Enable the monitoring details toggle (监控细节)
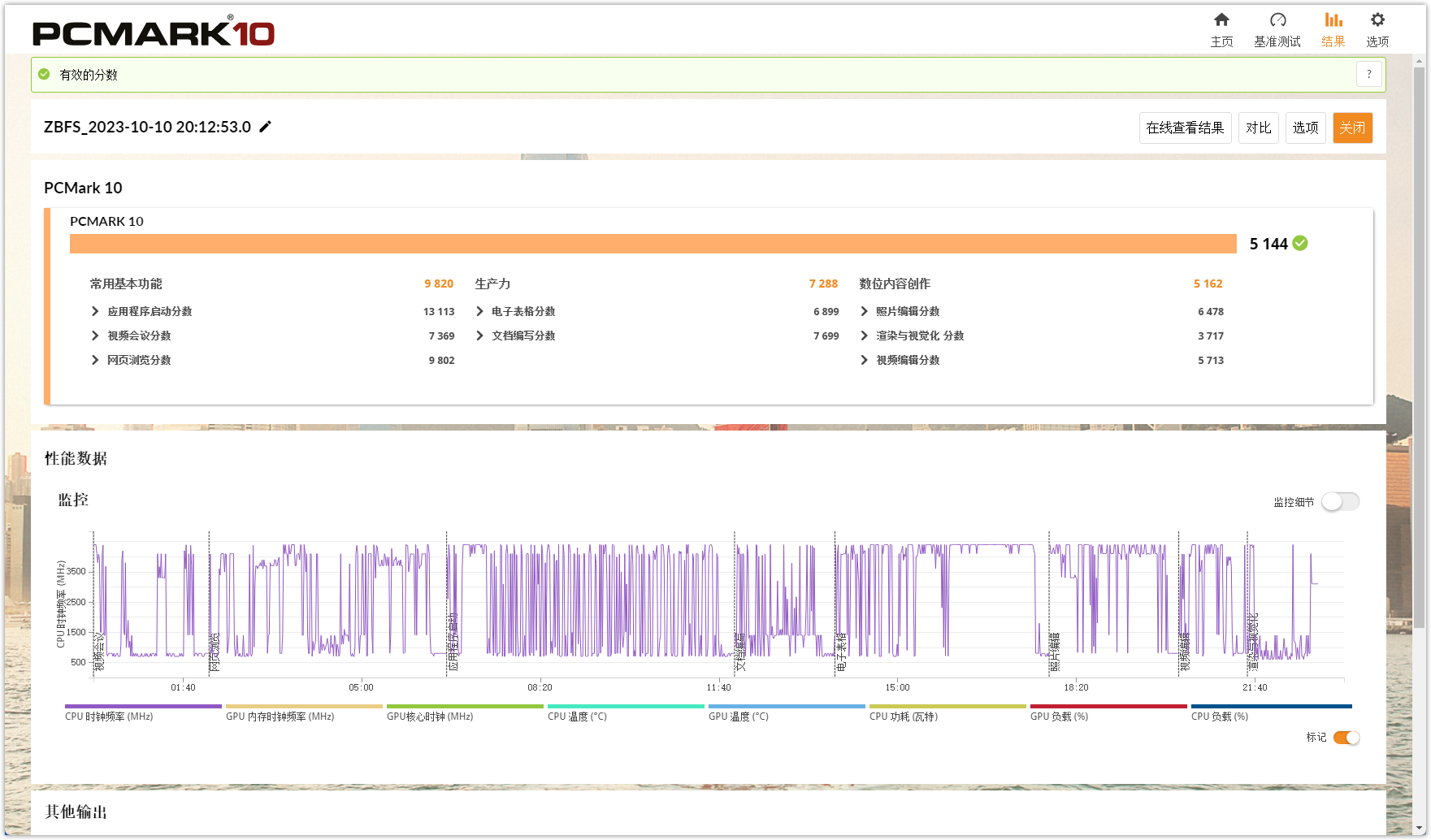Image resolution: width=1431 pixels, height=840 pixels. [x=1340, y=502]
